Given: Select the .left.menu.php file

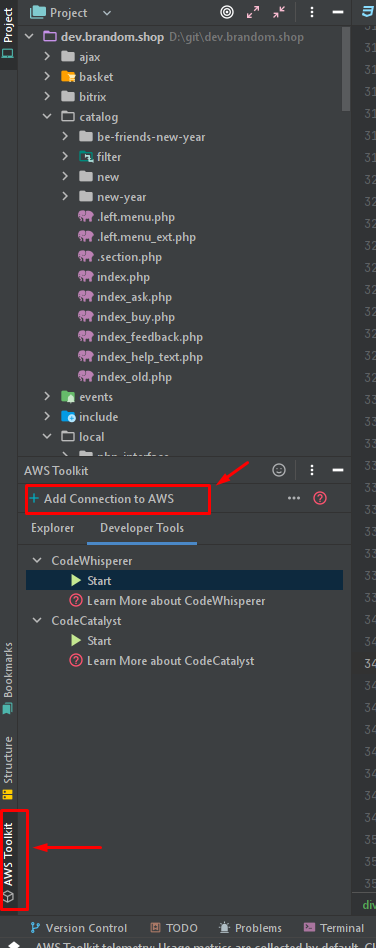Looking at the screenshot, I should click(136, 217).
